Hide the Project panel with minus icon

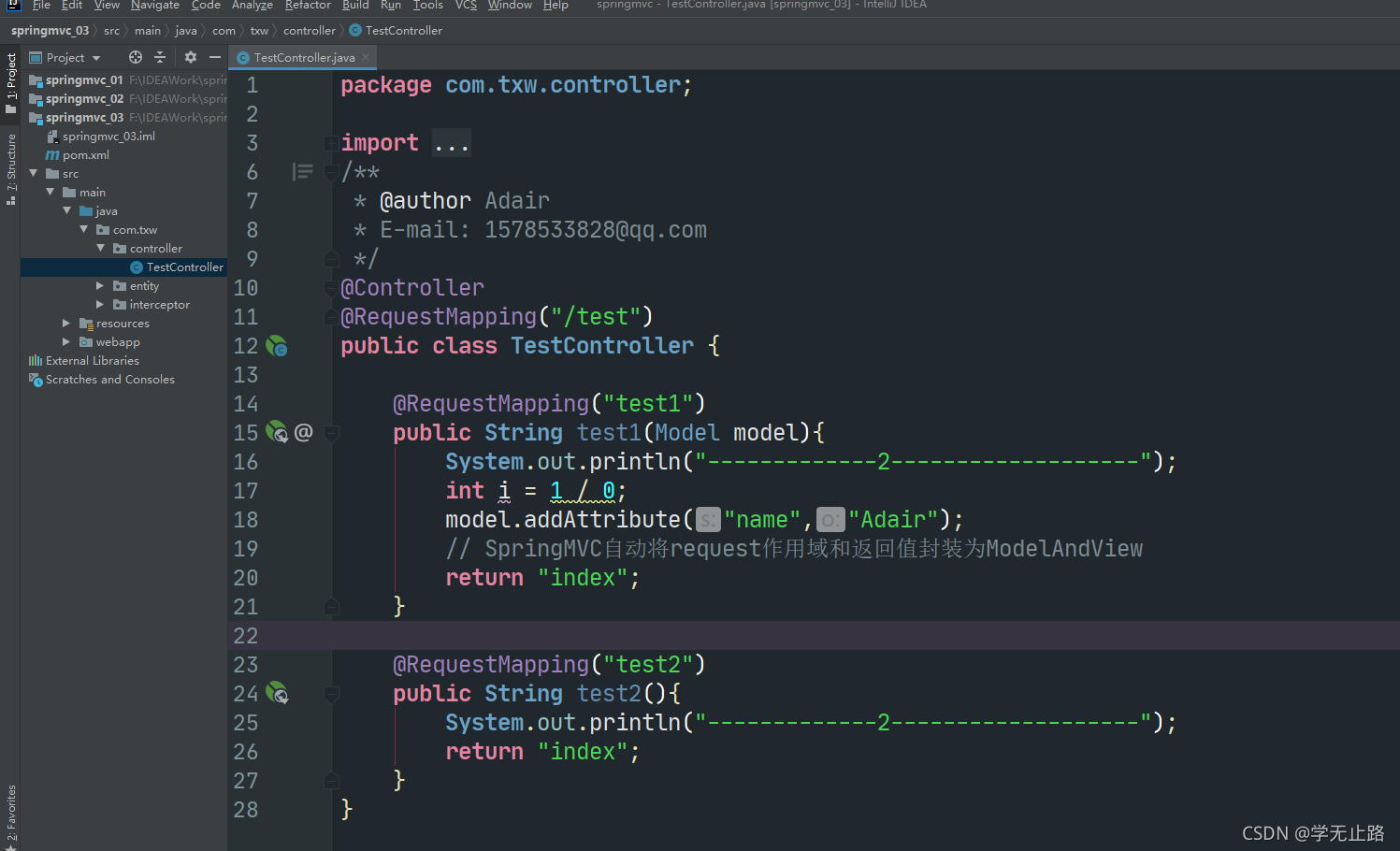point(215,57)
